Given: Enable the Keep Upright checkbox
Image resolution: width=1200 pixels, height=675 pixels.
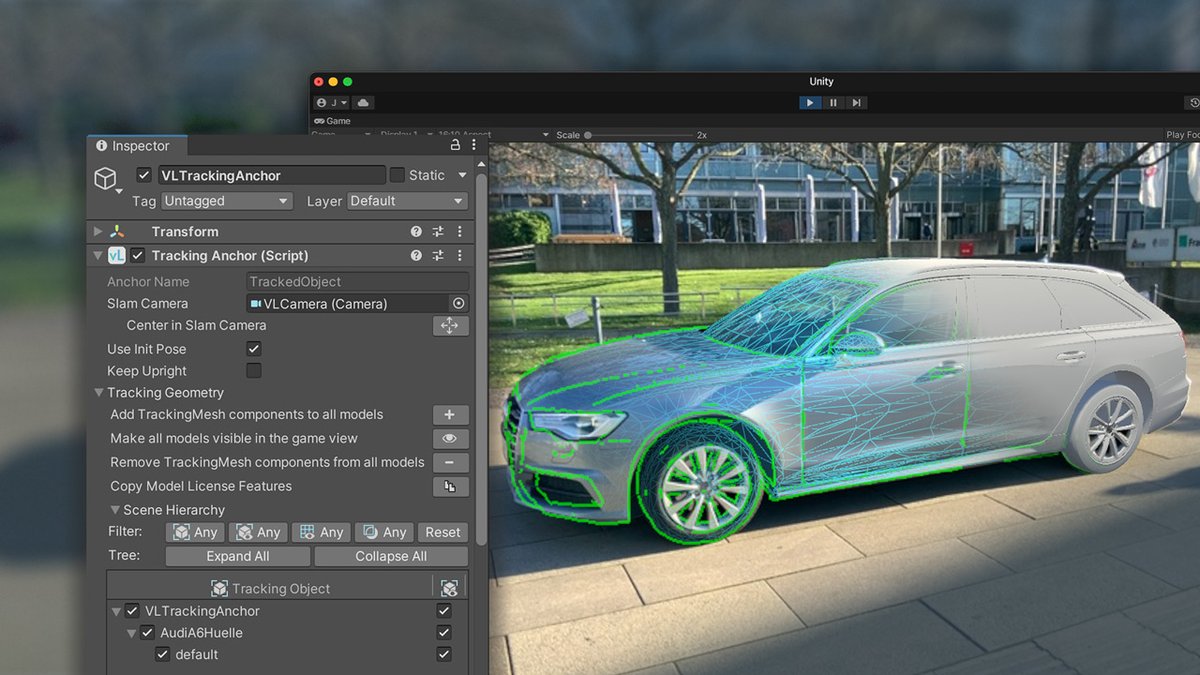Looking at the screenshot, I should (x=254, y=371).
